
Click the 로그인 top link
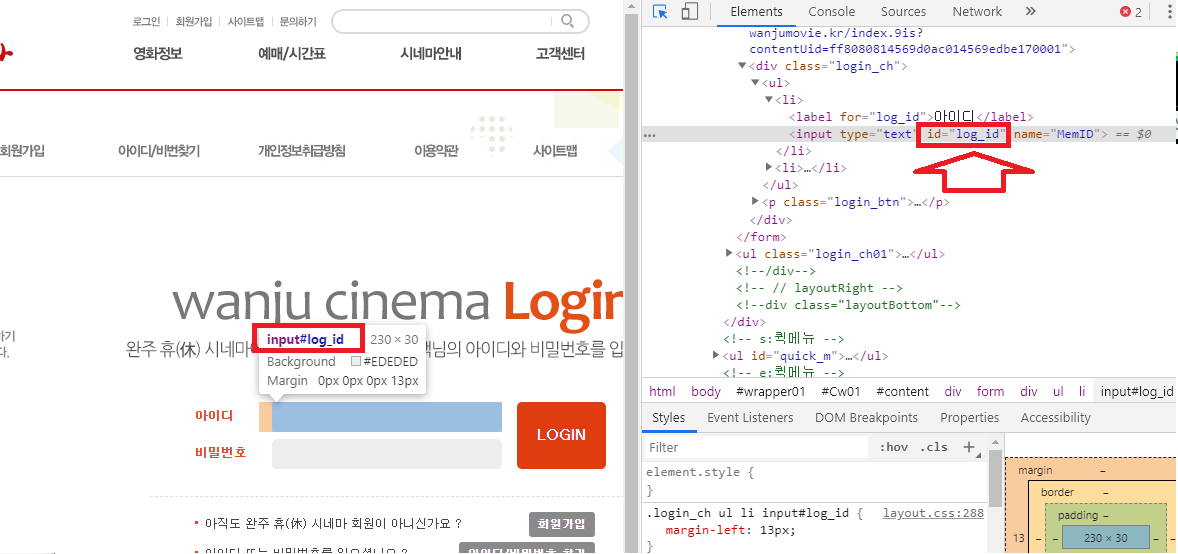(146, 21)
